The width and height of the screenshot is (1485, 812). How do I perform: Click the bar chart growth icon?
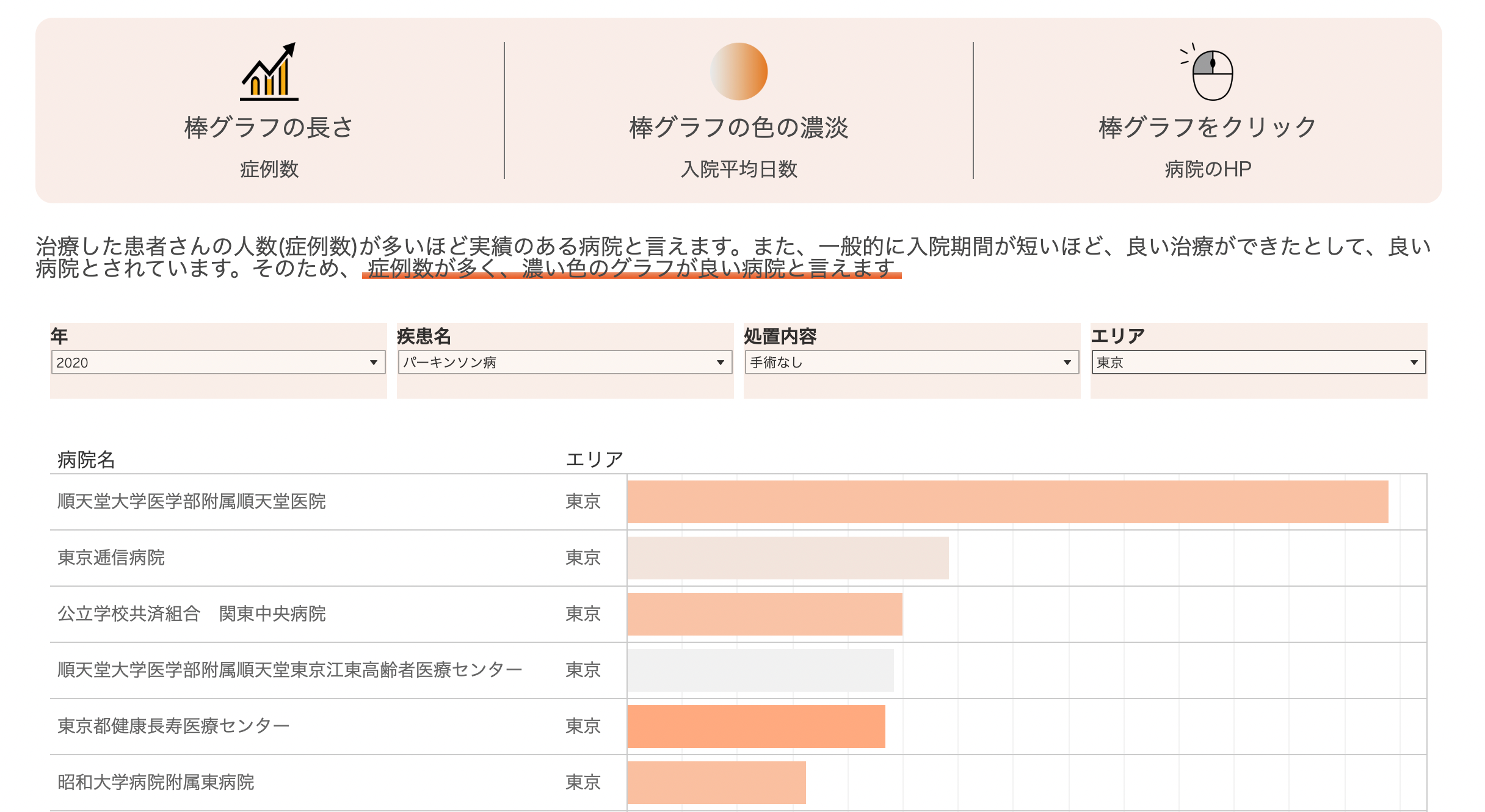(269, 72)
